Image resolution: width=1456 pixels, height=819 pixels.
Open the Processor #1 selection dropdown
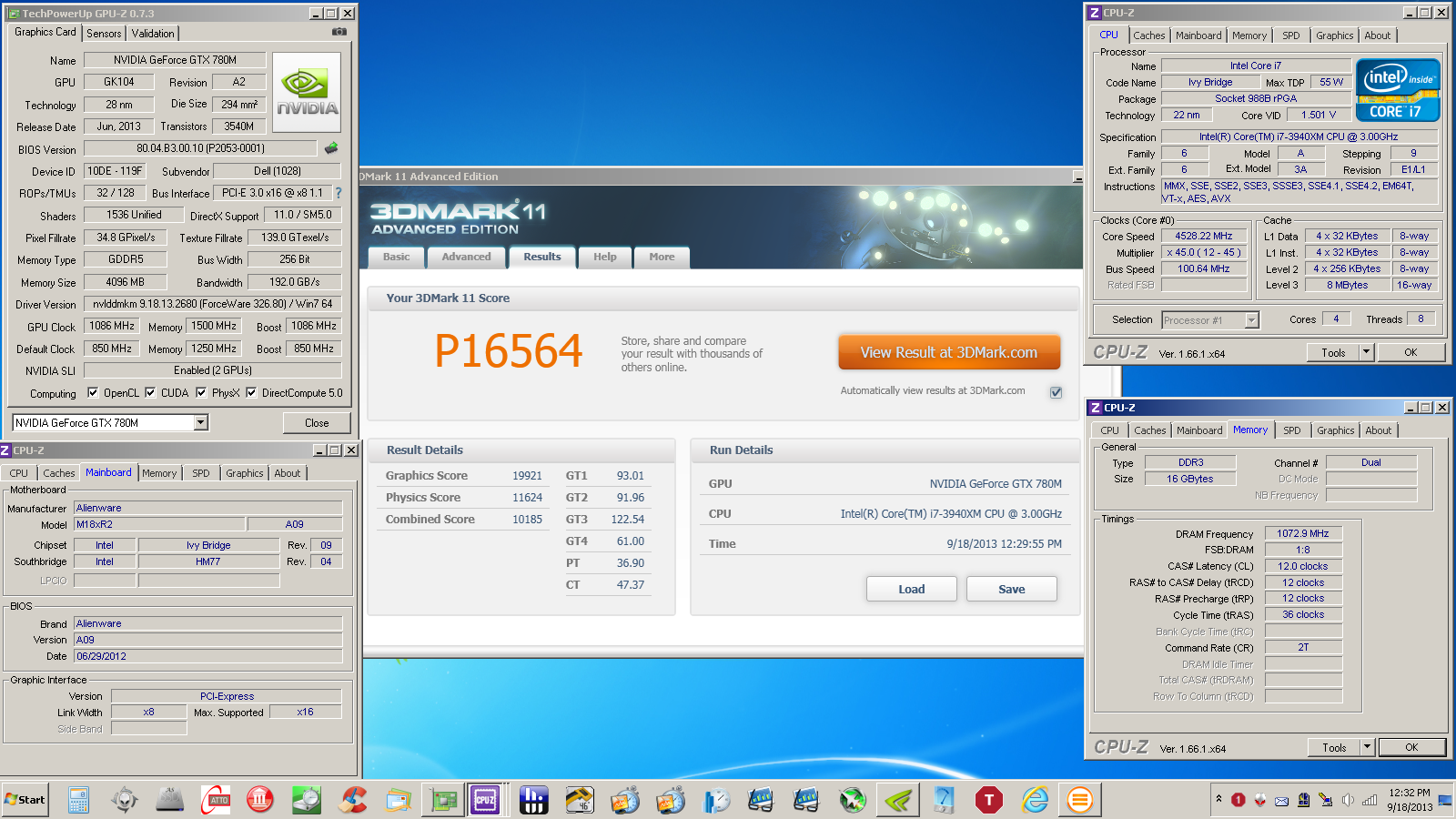[x=1251, y=319]
